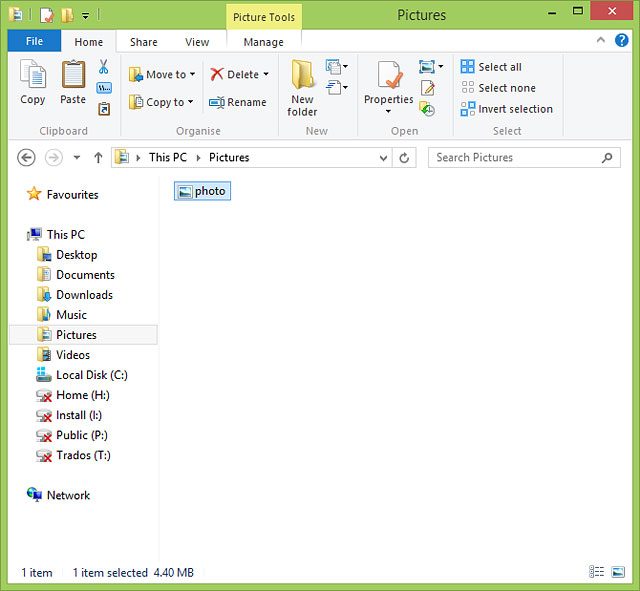This screenshot has height=591, width=640.
Task: Click the Easy access icon
Action: coord(337,87)
